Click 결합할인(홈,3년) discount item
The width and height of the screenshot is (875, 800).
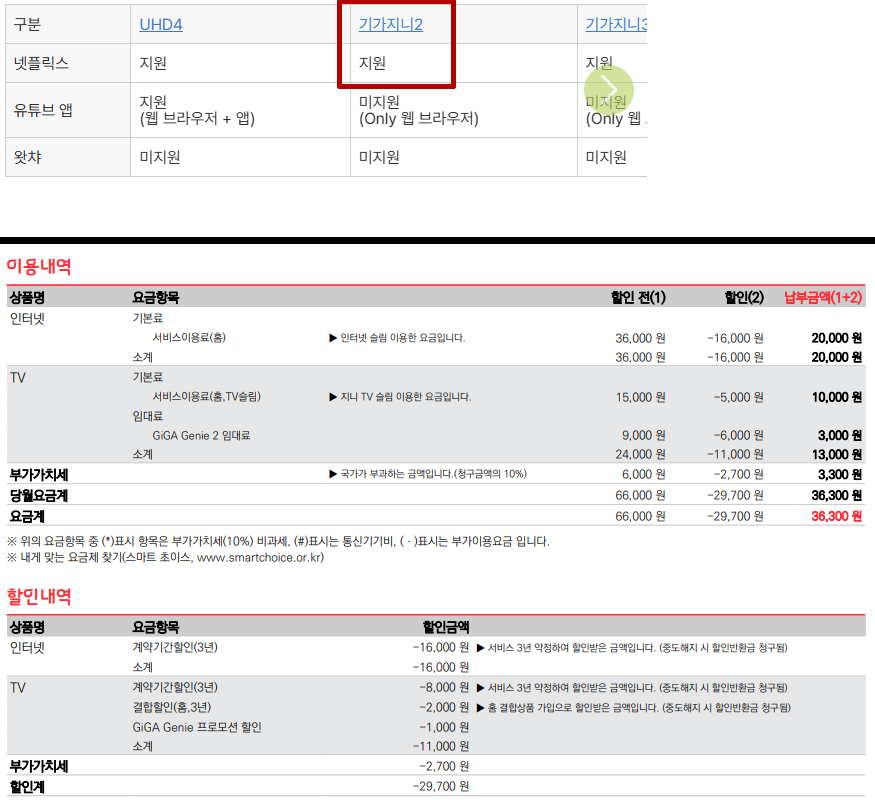point(171,707)
